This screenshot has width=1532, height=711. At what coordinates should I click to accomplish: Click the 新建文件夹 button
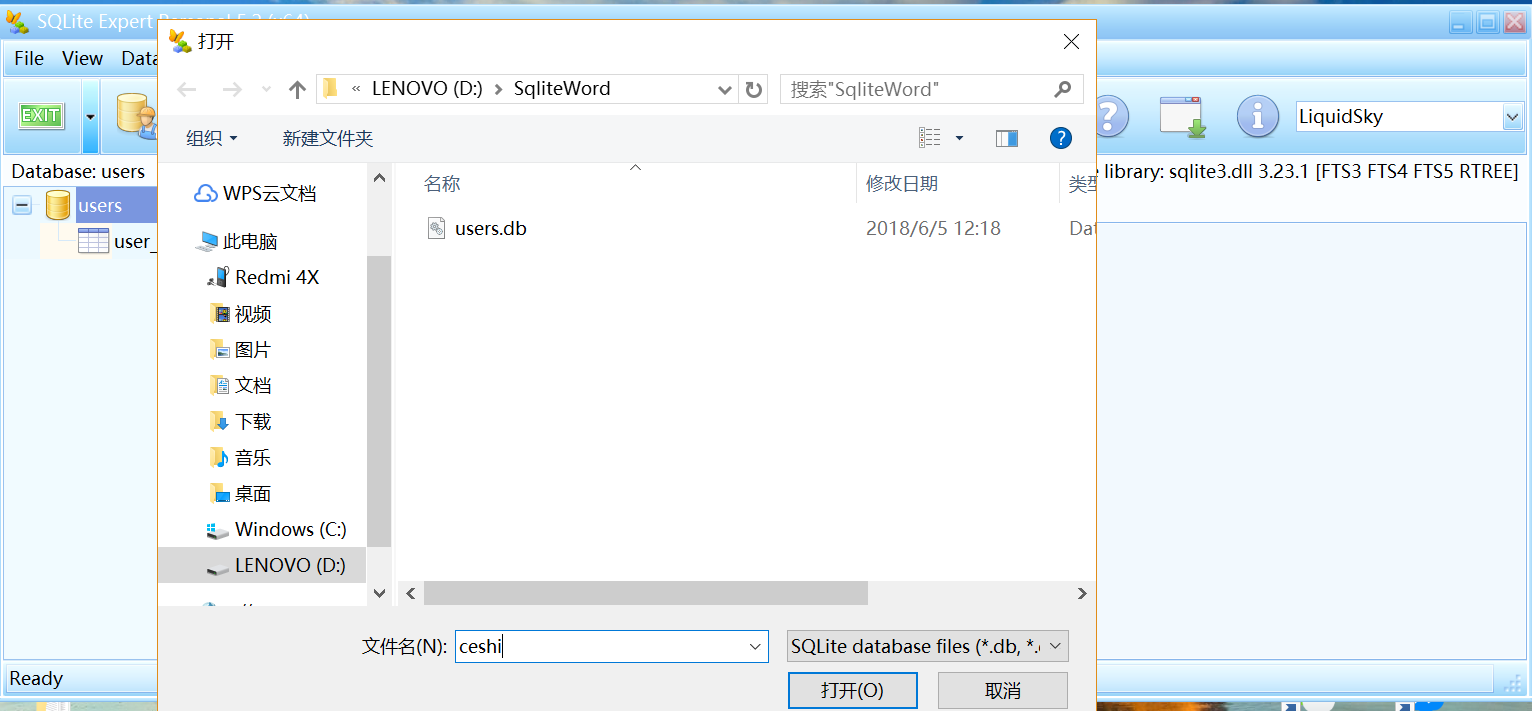tap(328, 137)
